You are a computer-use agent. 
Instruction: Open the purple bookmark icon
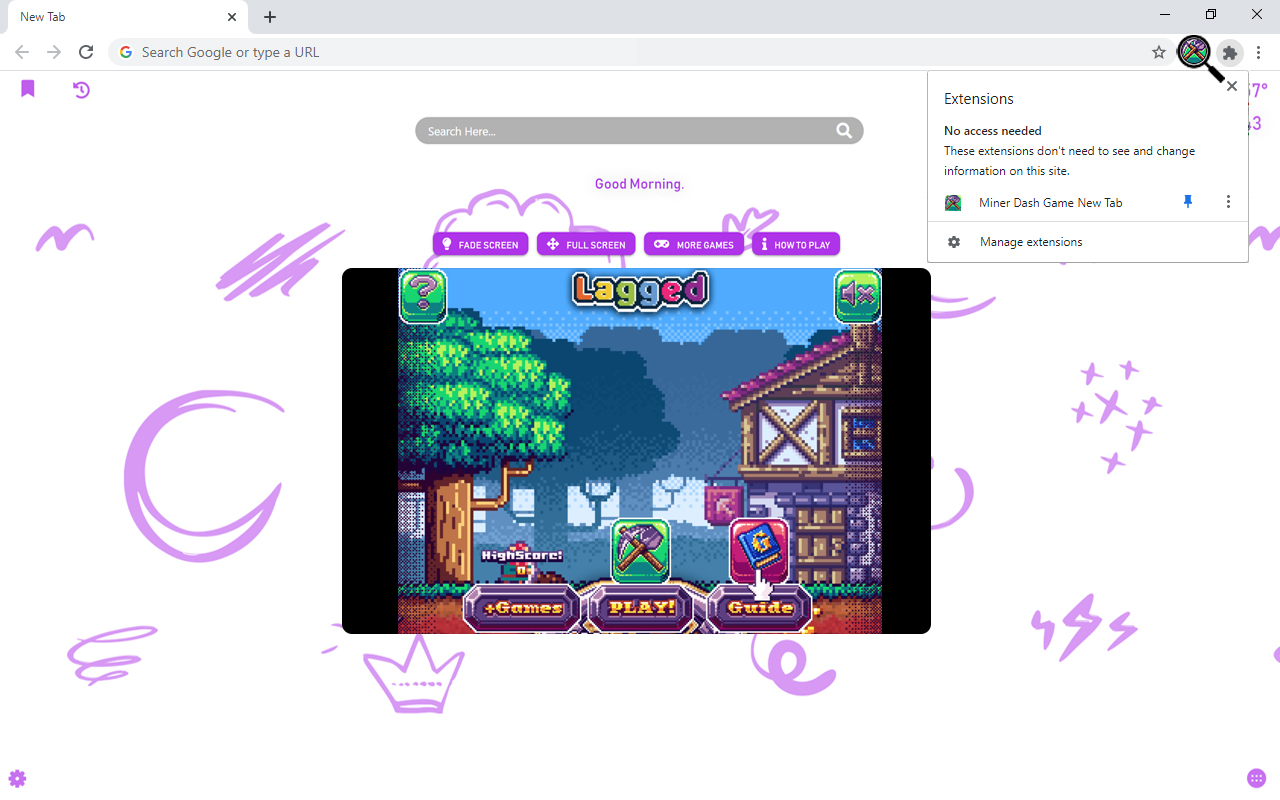(x=28, y=89)
